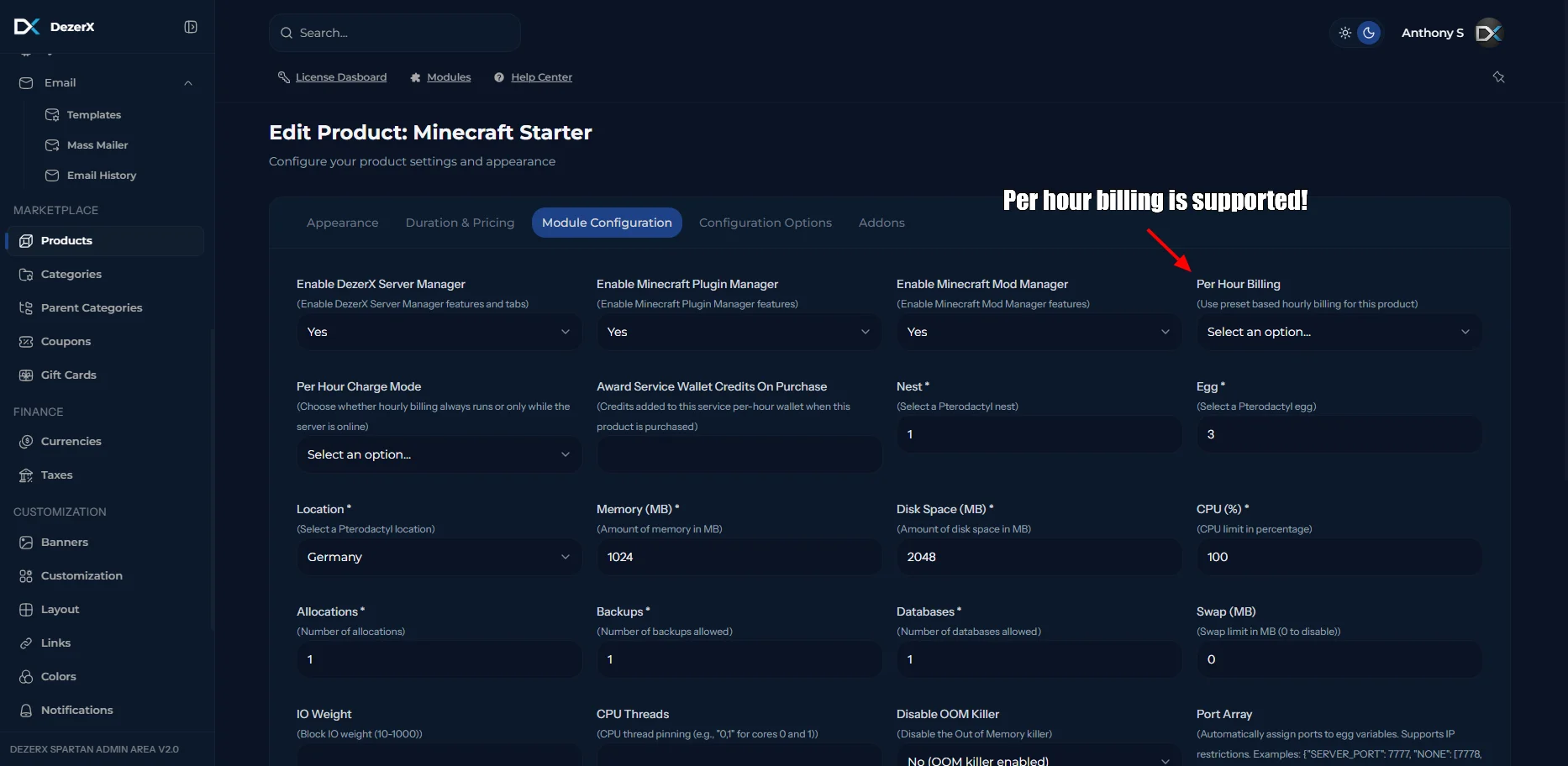Click the License Dashboard key icon
Image resolution: width=1568 pixels, height=766 pixels.
point(284,77)
